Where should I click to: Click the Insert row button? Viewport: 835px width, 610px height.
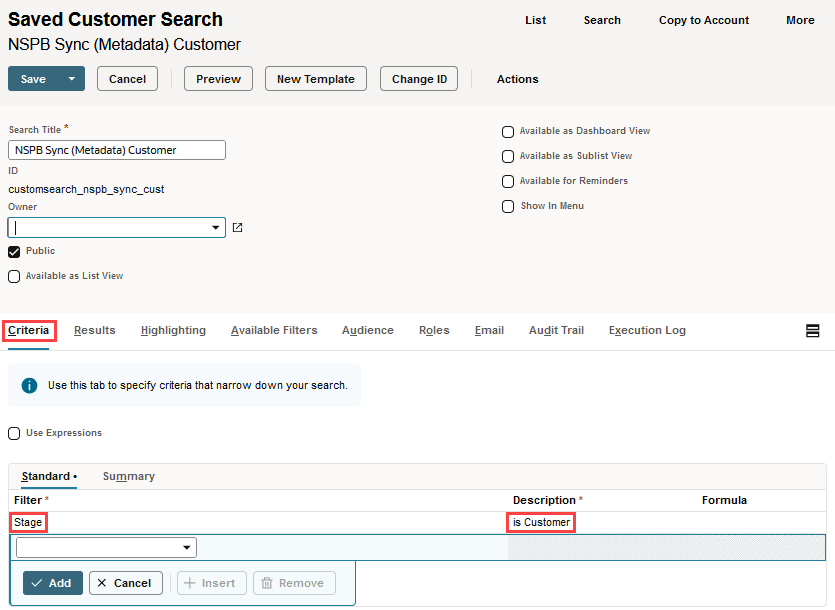click(212, 583)
